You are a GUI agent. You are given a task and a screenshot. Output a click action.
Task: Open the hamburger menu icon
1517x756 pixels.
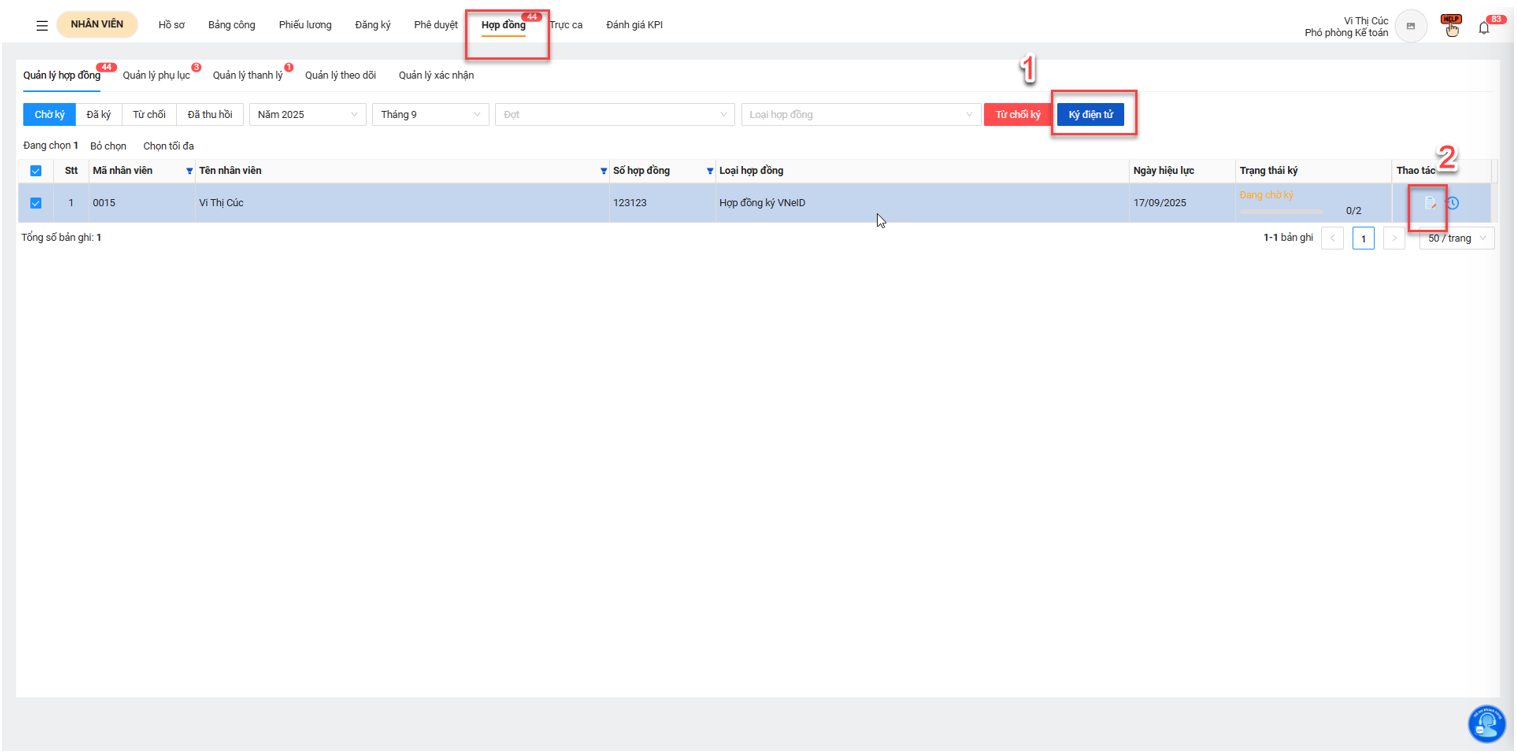pyautogui.click(x=42, y=26)
